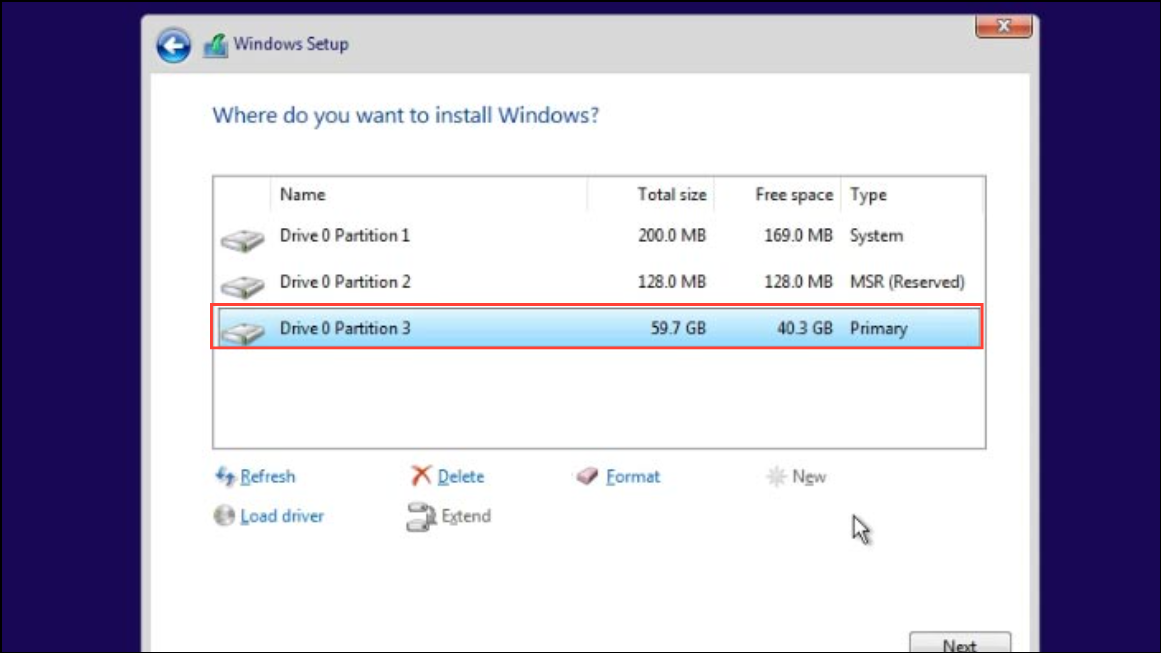Click the starburst New icon
The width and height of the screenshot is (1161, 653).
point(775,476)
